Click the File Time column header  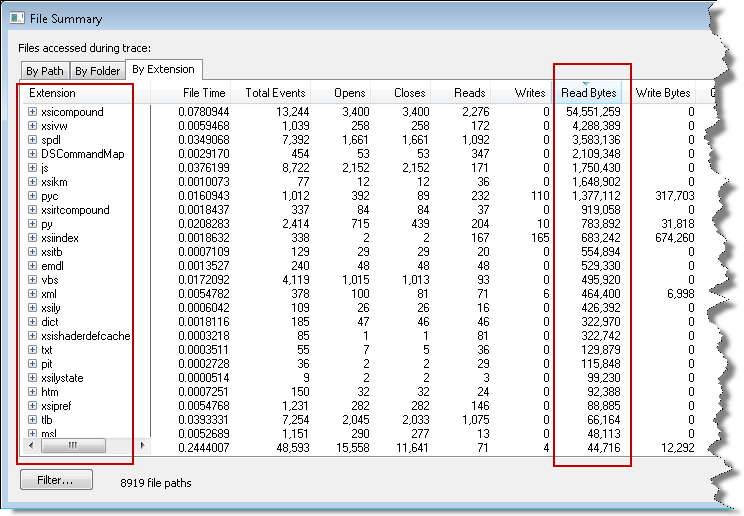coord(203,93)
